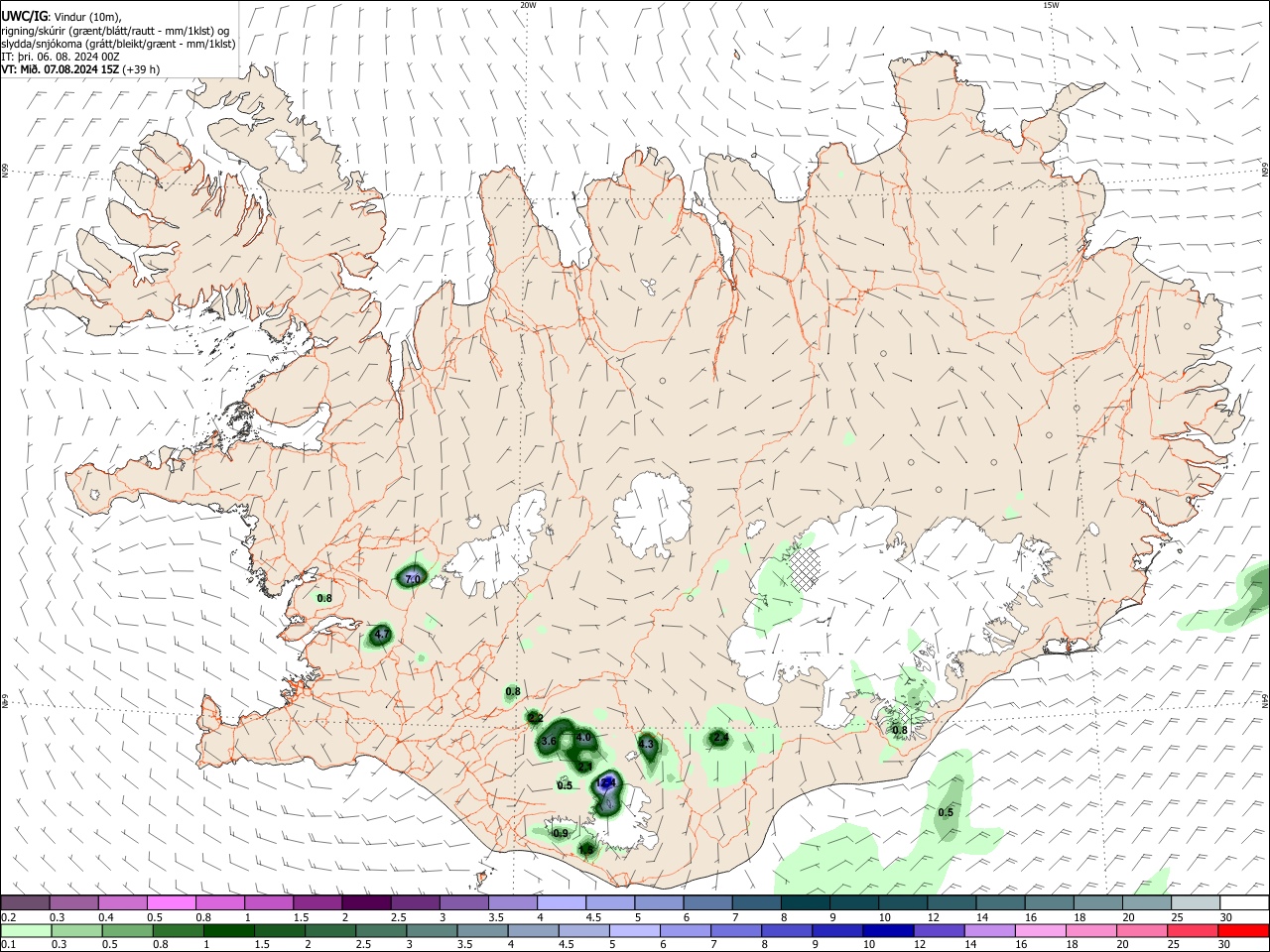
Task: Click the 0.8 label left of the 4.7 cell
Action: 324,598
